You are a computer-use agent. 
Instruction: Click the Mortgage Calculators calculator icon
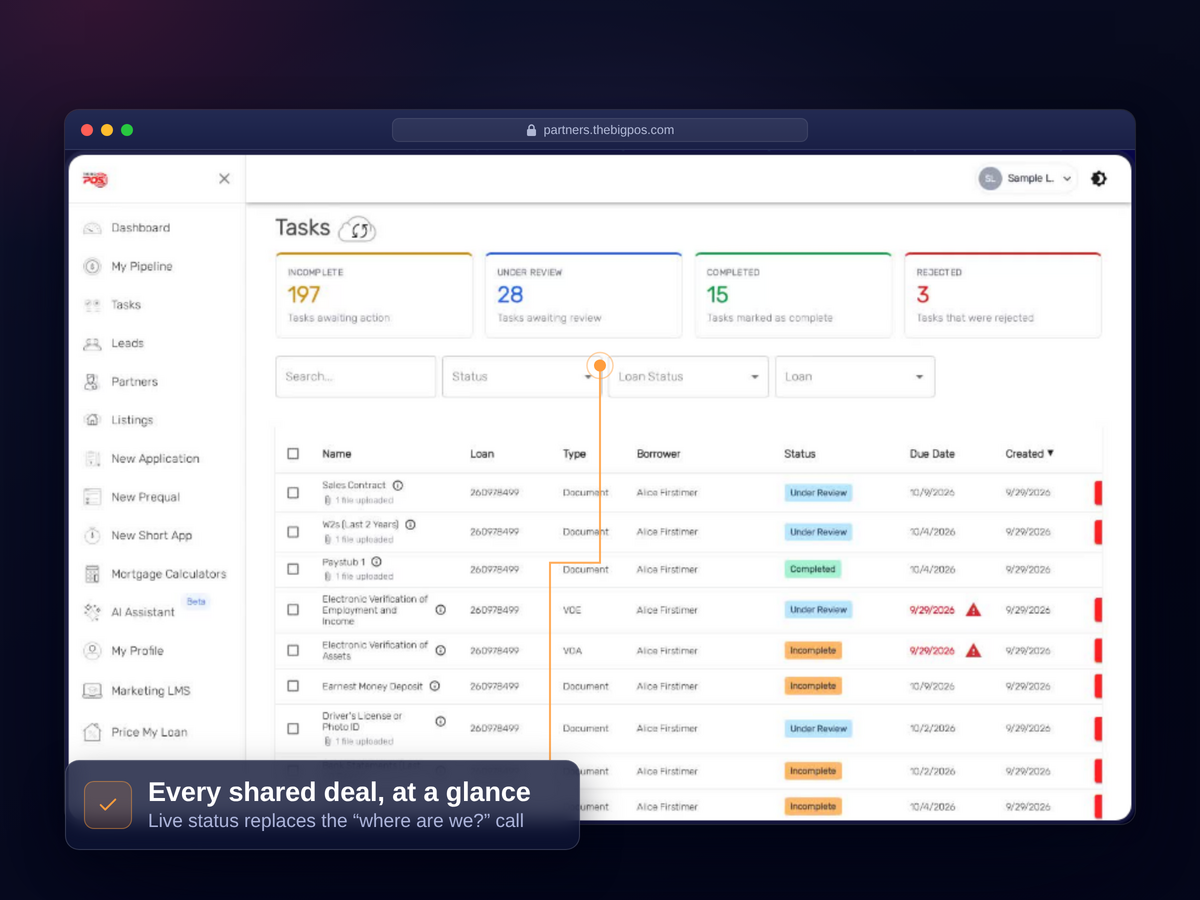click(92, 574)
